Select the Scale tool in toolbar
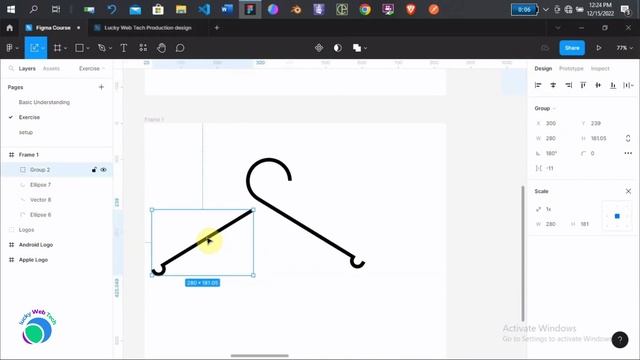This screenshot has width=640, height=360. tap(34, 48)
